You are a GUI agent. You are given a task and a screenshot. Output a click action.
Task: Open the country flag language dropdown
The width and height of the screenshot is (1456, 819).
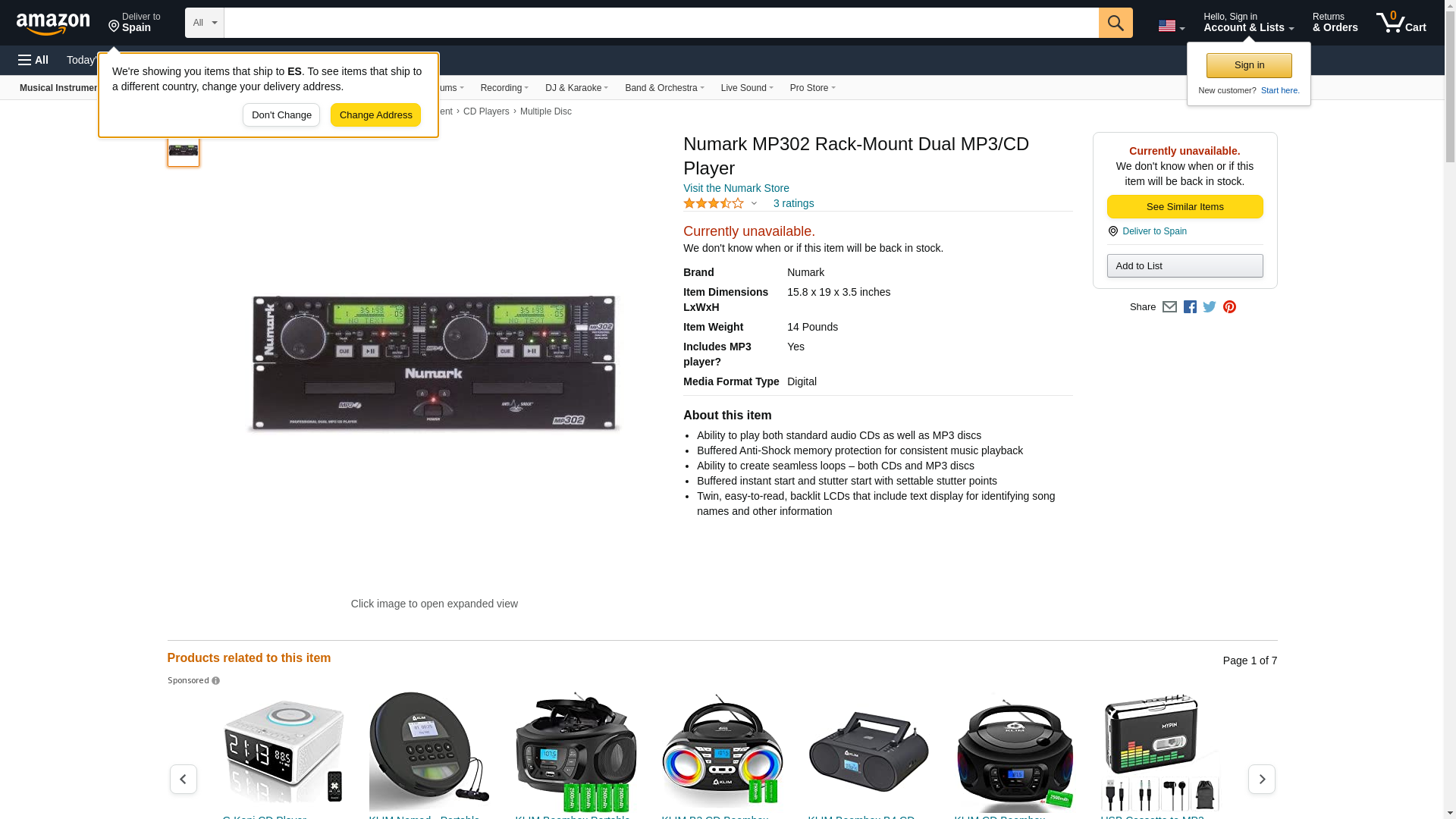tap(1171, 27)
